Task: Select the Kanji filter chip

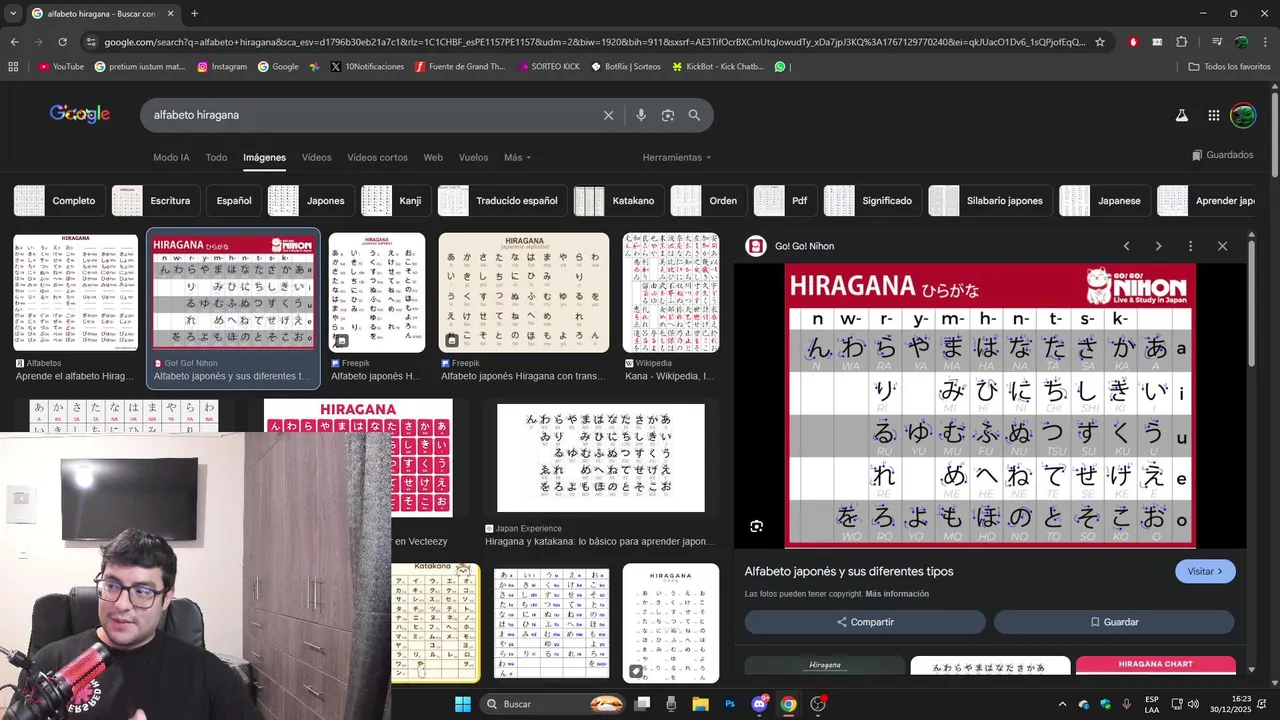Action: click(x=394, y=201)
